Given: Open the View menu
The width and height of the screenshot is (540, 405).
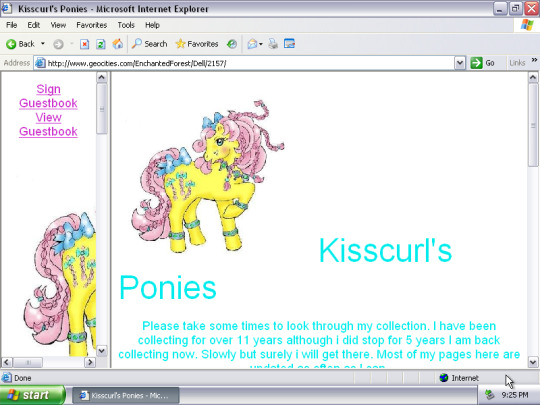Looking at the screenshot, I should 58,25.
